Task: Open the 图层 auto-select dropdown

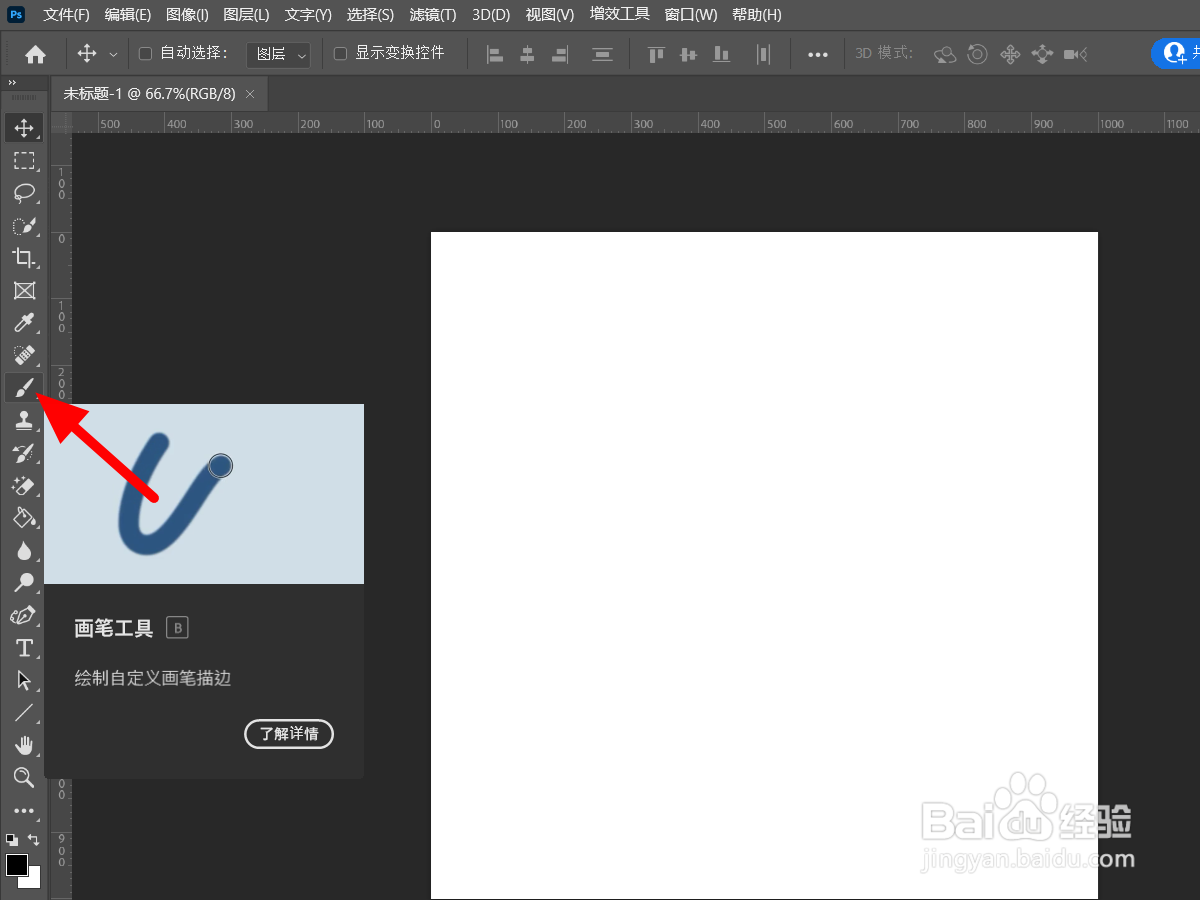Action: click(x=278, y=54)
